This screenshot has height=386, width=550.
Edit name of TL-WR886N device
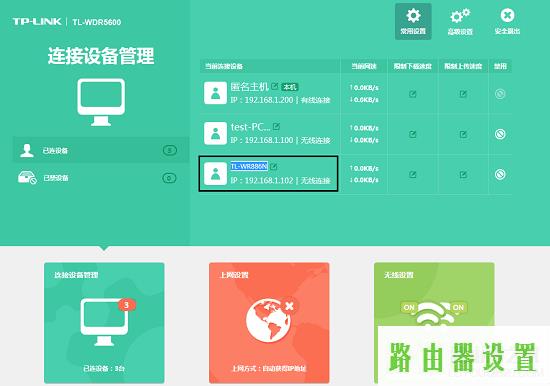[274, 167]
